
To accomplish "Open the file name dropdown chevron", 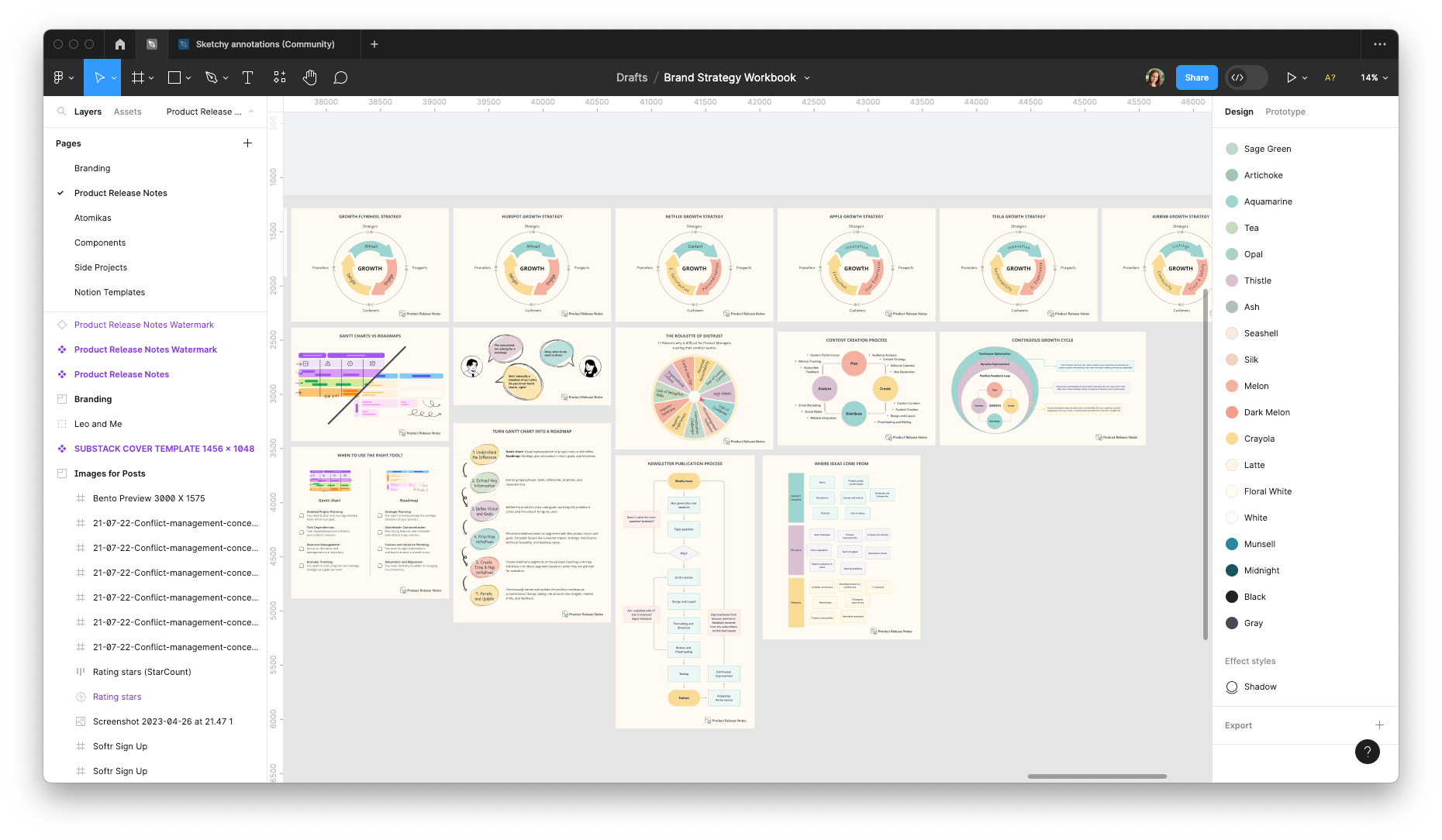I will tap(807, 78).
